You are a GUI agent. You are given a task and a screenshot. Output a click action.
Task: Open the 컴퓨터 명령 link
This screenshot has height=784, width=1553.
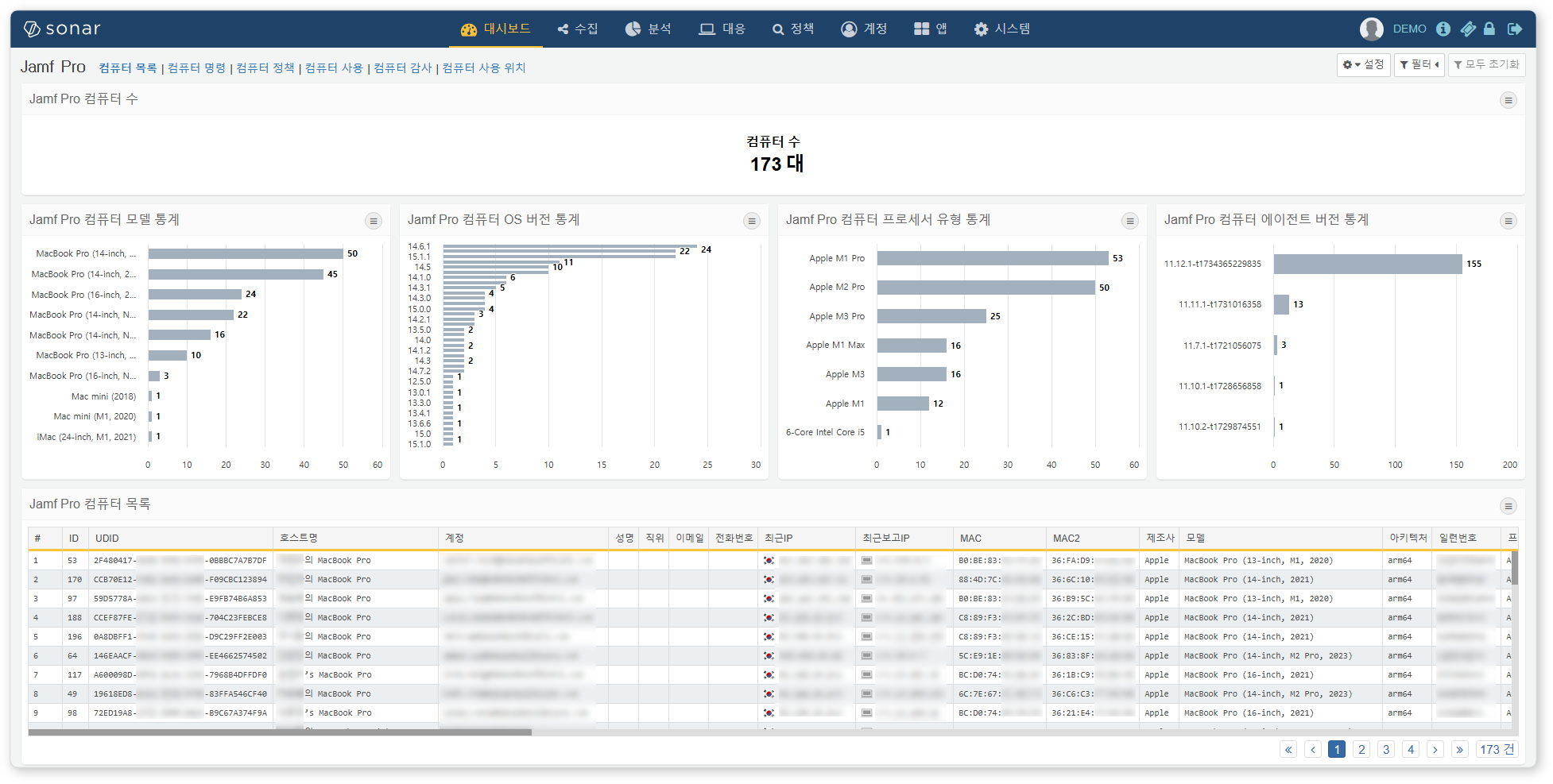(x=196, y=68)
